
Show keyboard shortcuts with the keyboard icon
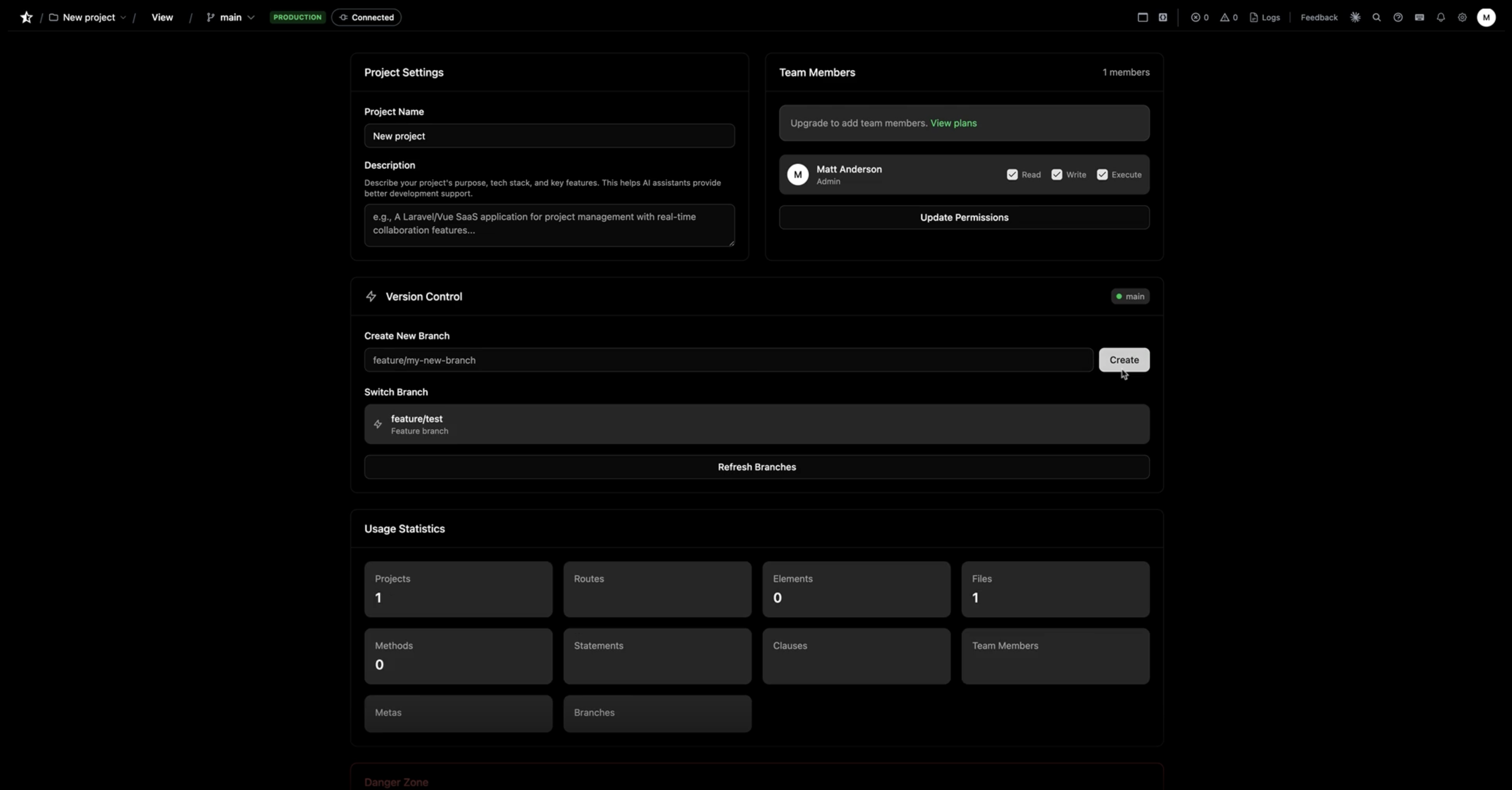[1420, 17]
